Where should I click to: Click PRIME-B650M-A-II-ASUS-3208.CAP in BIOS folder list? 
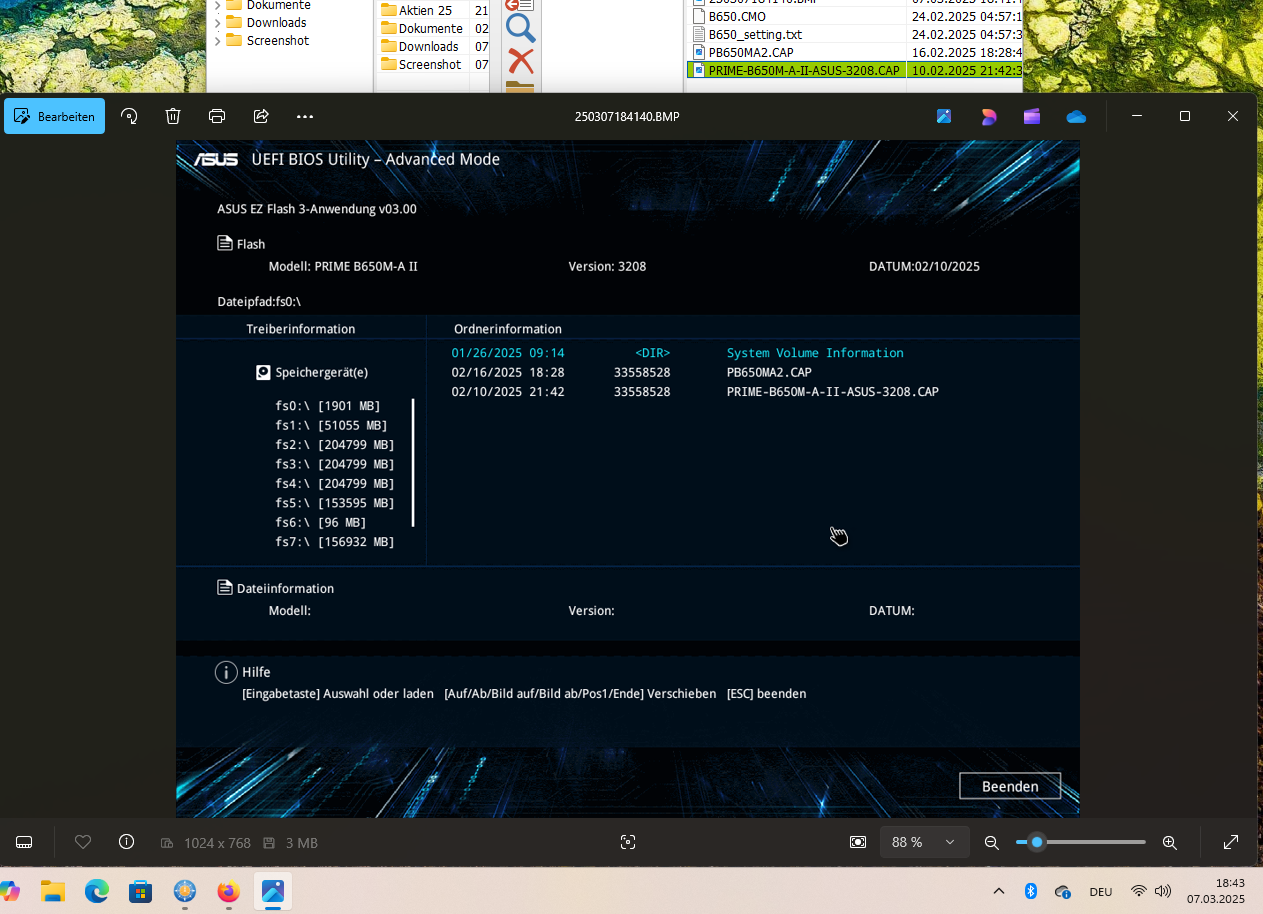click(x=833, y=392)
